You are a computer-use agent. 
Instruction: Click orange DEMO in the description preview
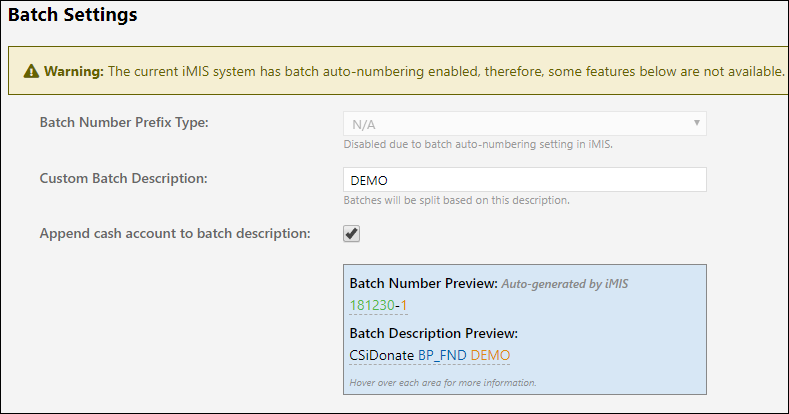click(490, 355)
